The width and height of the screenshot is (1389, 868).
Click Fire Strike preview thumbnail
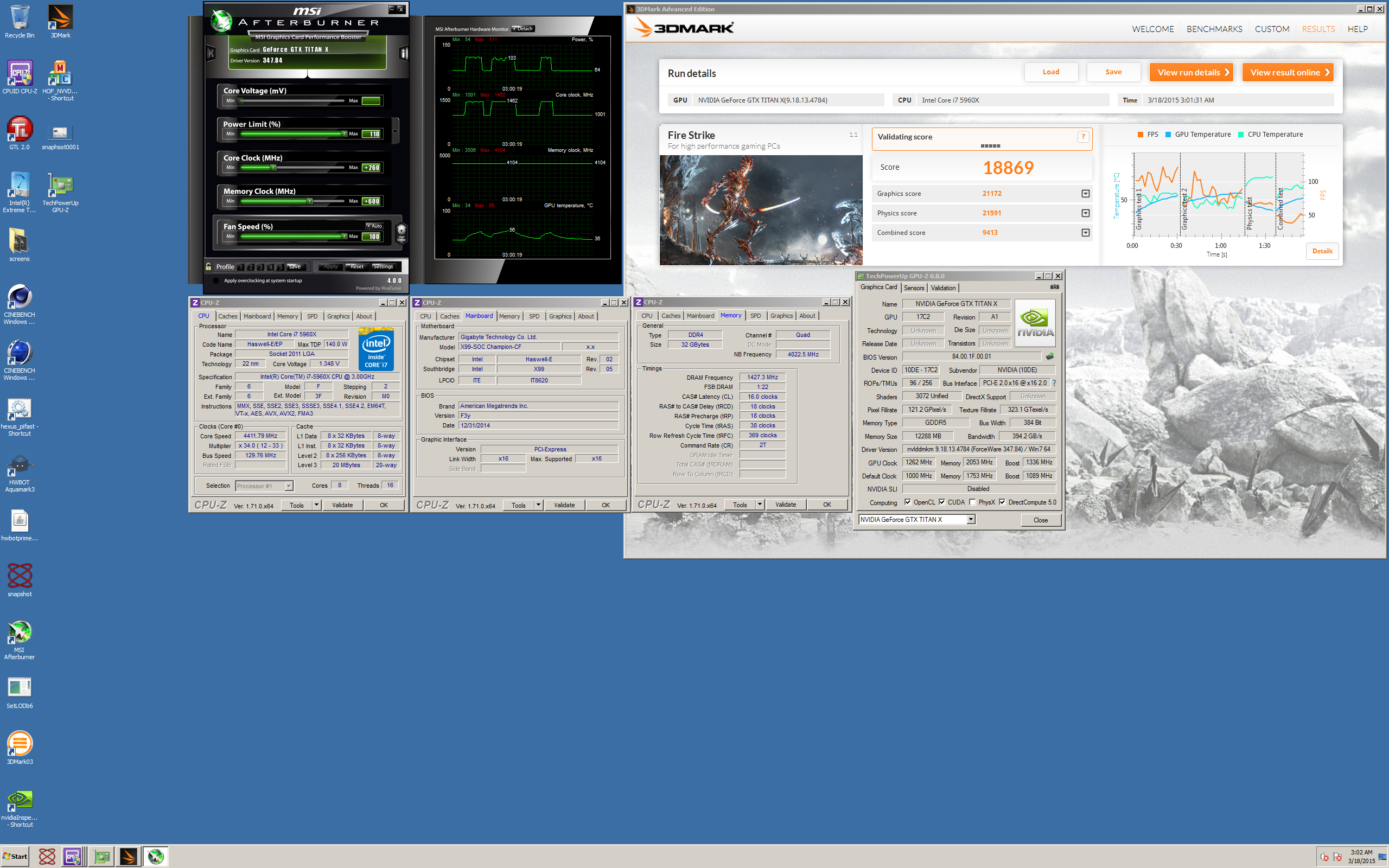point(761,210)
